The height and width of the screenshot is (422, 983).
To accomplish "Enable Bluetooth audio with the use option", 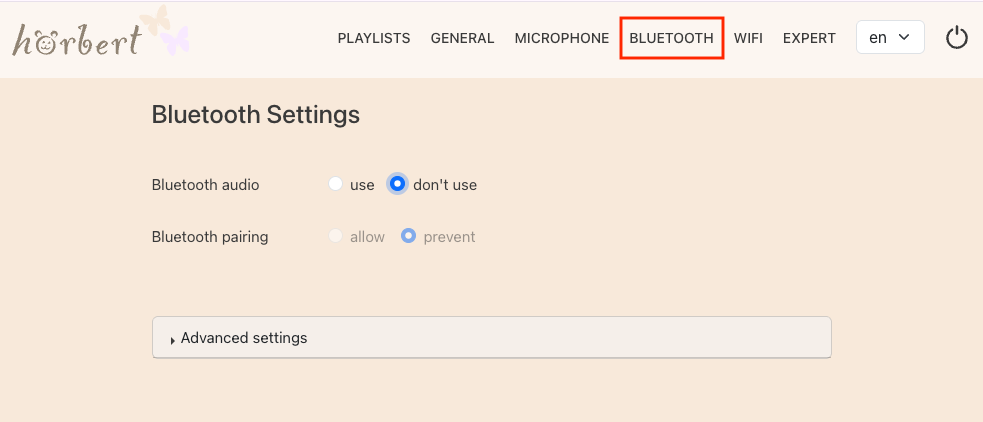I will 336,184.
